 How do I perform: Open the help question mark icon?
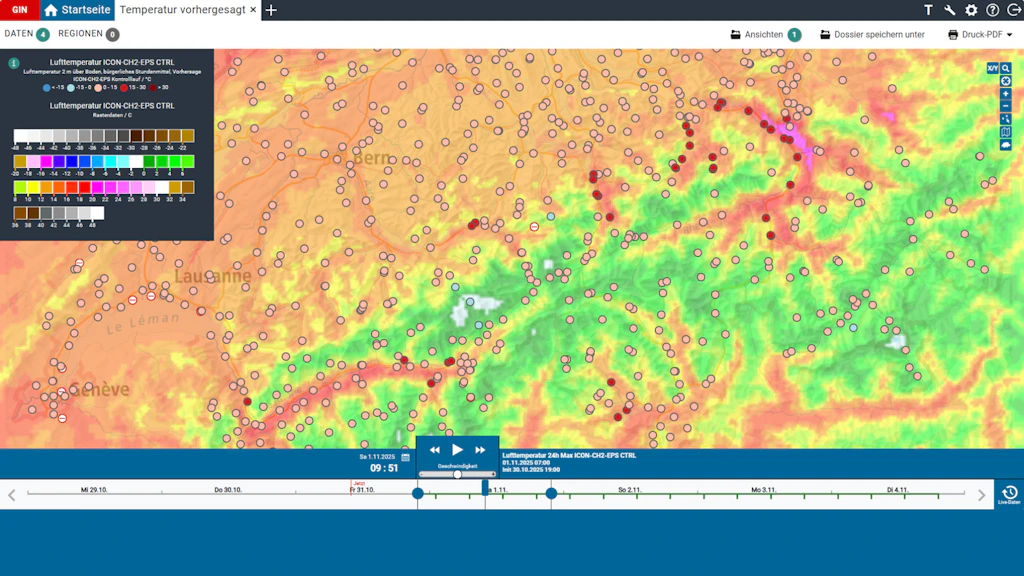click(x=993, y=10)
